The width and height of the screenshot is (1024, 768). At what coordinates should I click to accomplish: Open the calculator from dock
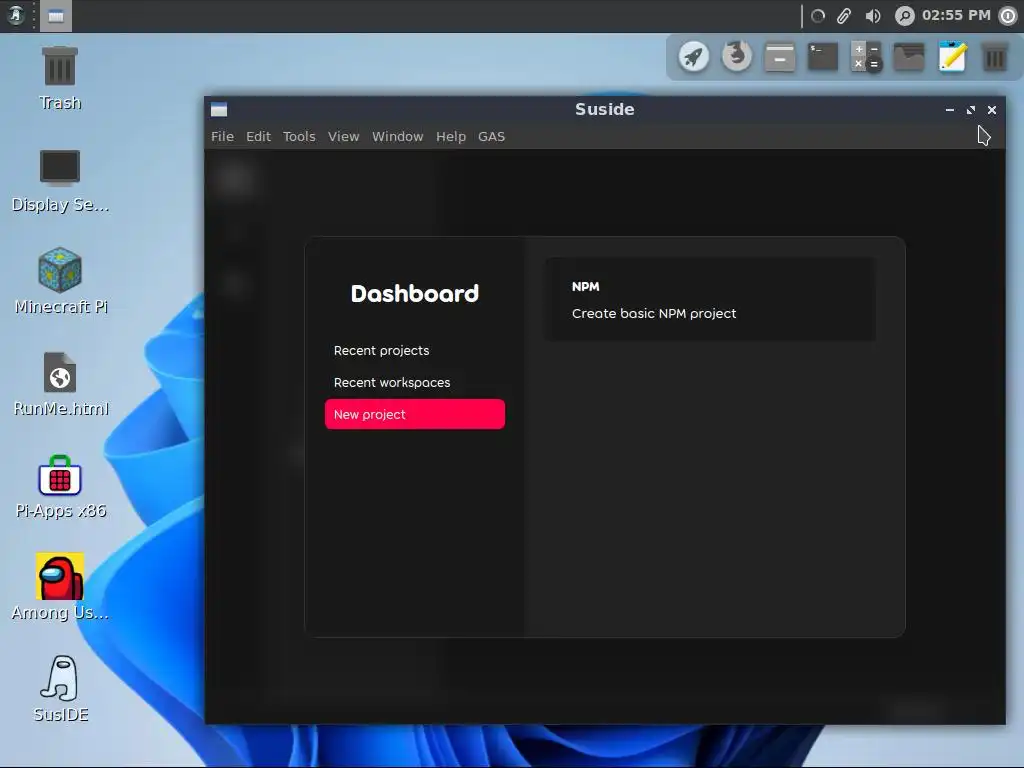point(866,57)
